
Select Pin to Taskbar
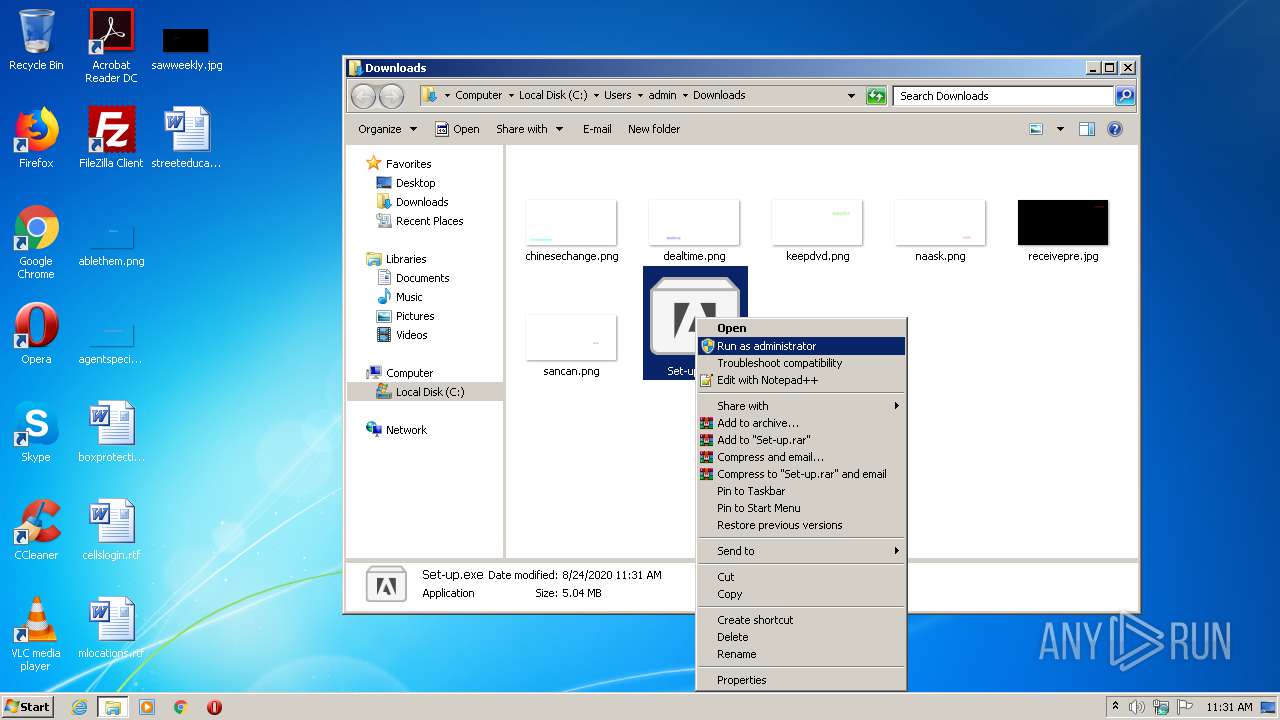click(x=801, y=491)
